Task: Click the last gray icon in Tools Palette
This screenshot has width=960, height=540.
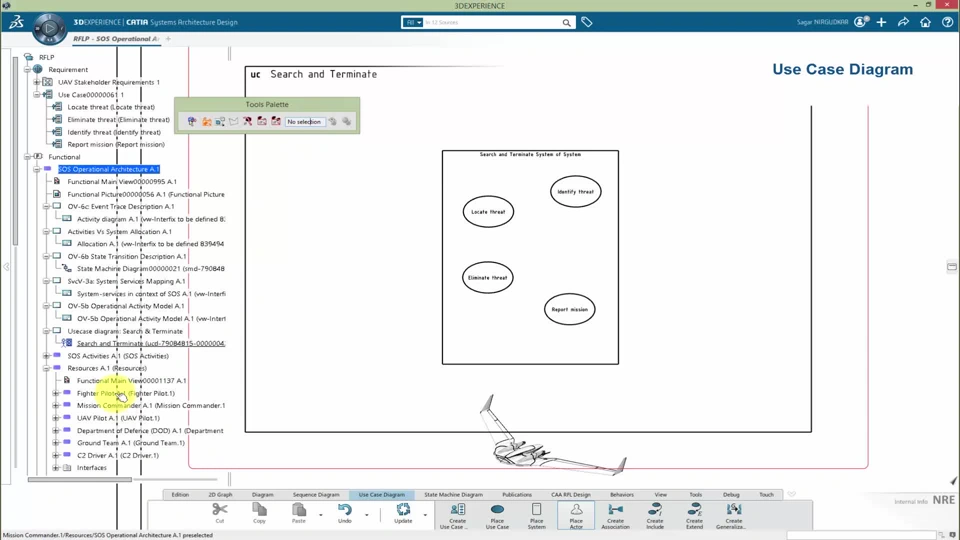Action: pos(347,121)
